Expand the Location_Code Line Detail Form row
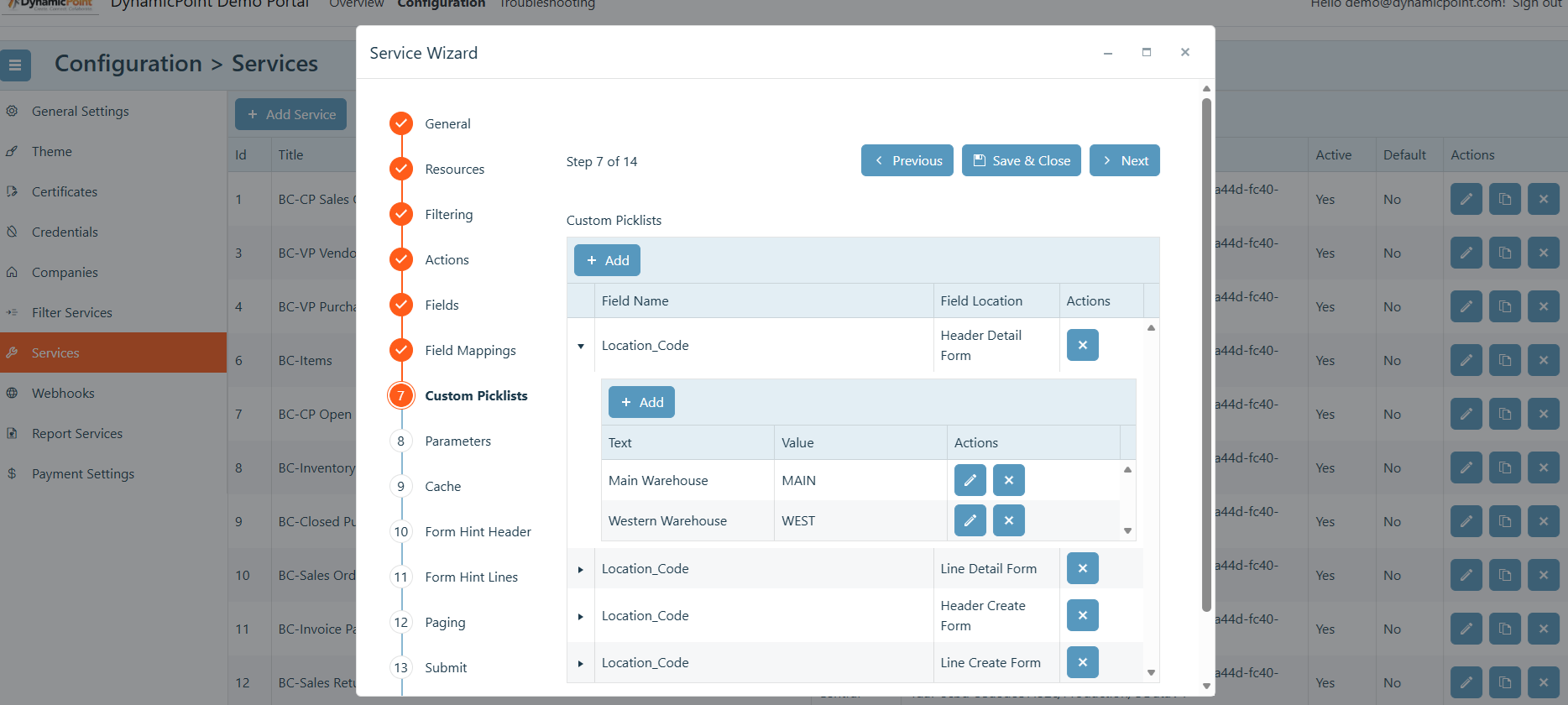The height and width of the screenshot is (705, 1568). 580,569
